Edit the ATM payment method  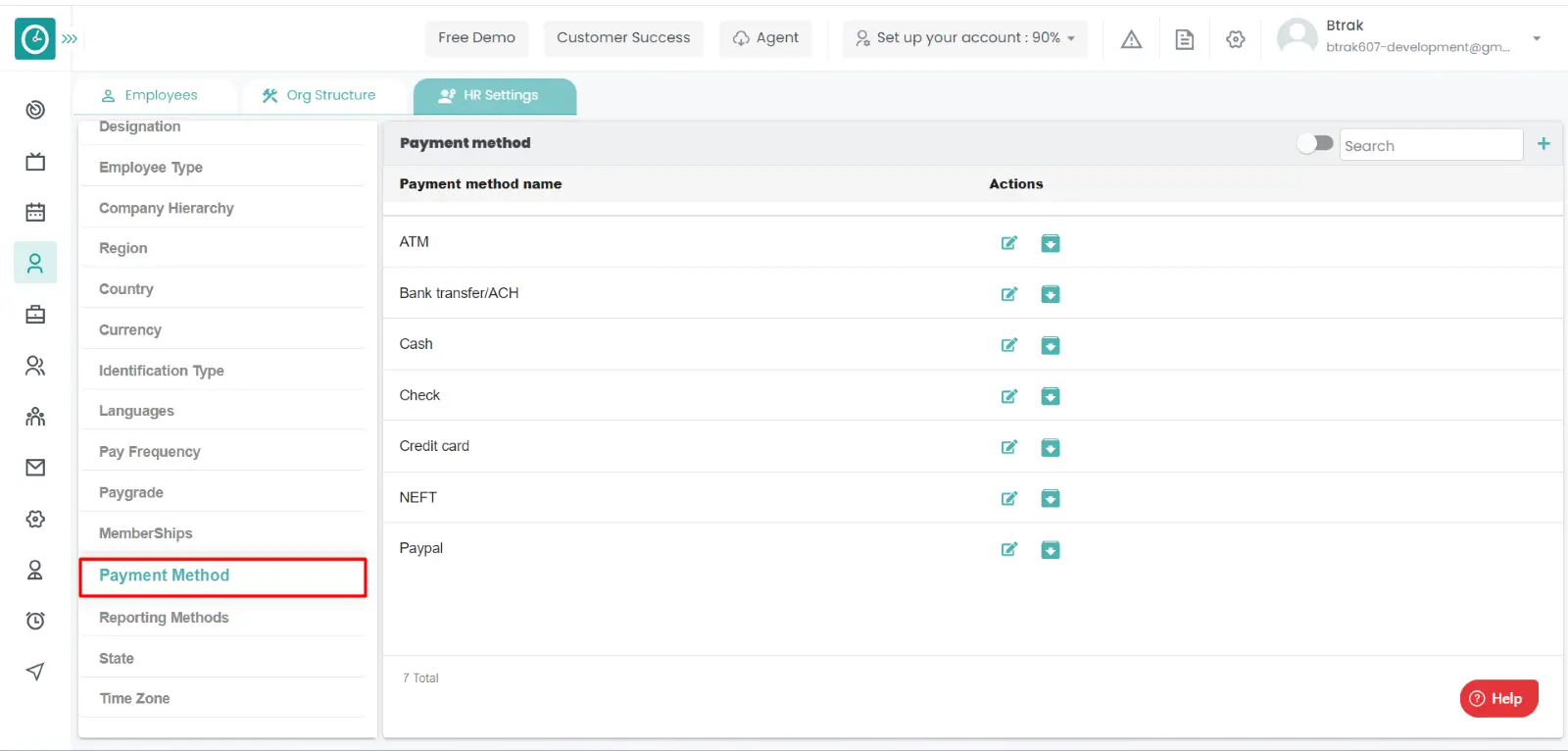[1008, 243]
